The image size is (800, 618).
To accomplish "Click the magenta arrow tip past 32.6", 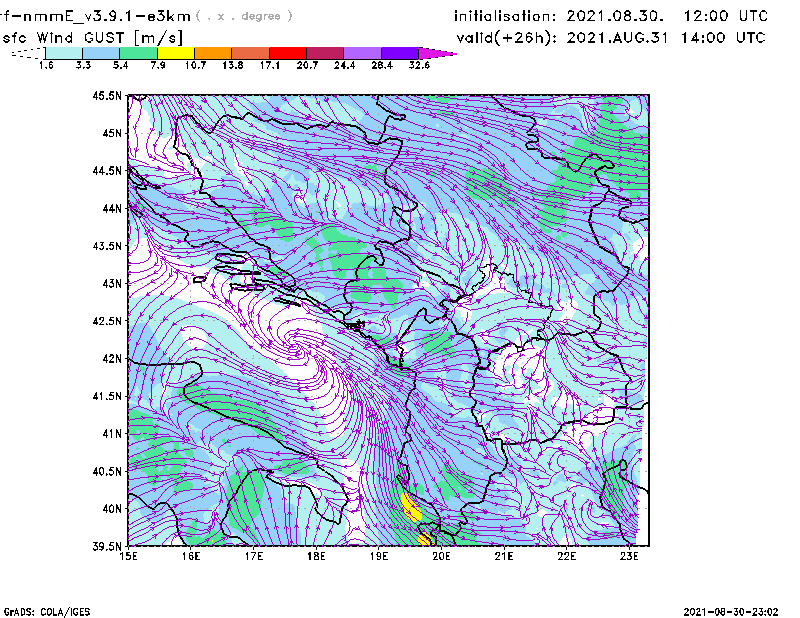I will click(436, 53).
